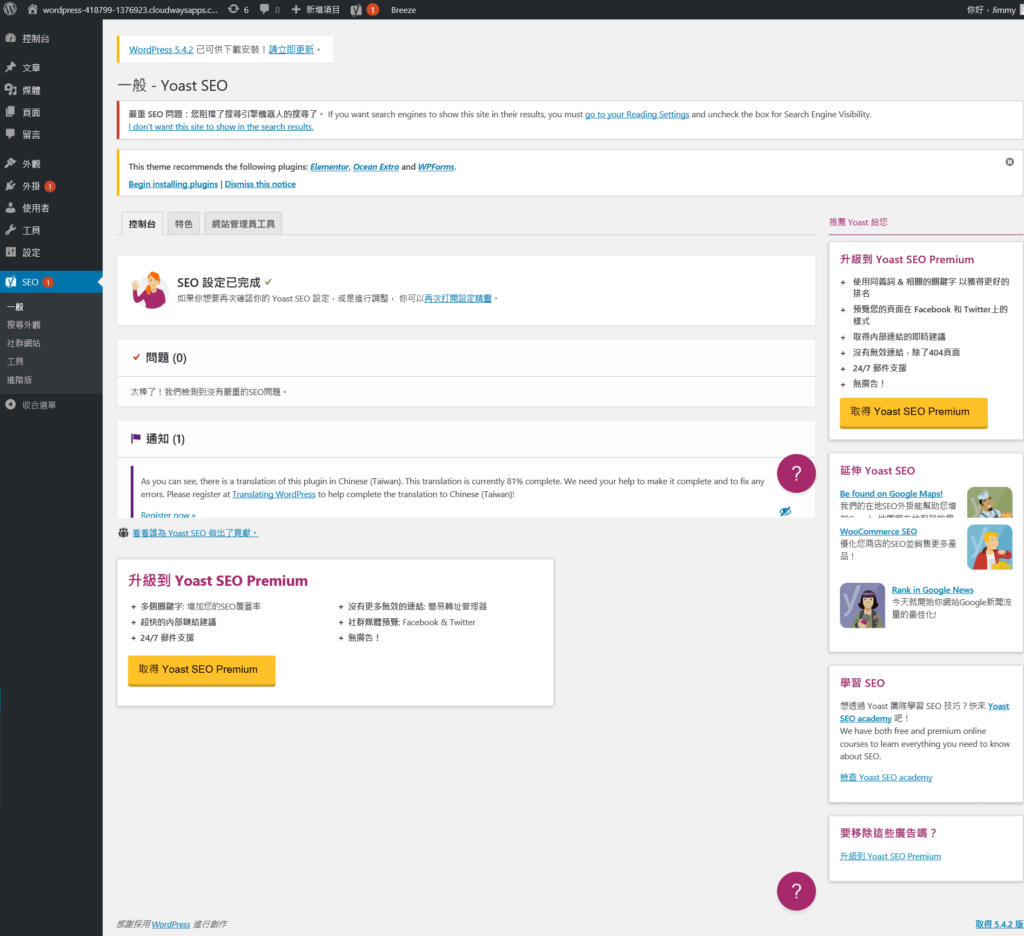1024x936 pixels.
Task: Open 一般 SEO submenu item
Action: (15, 306)
